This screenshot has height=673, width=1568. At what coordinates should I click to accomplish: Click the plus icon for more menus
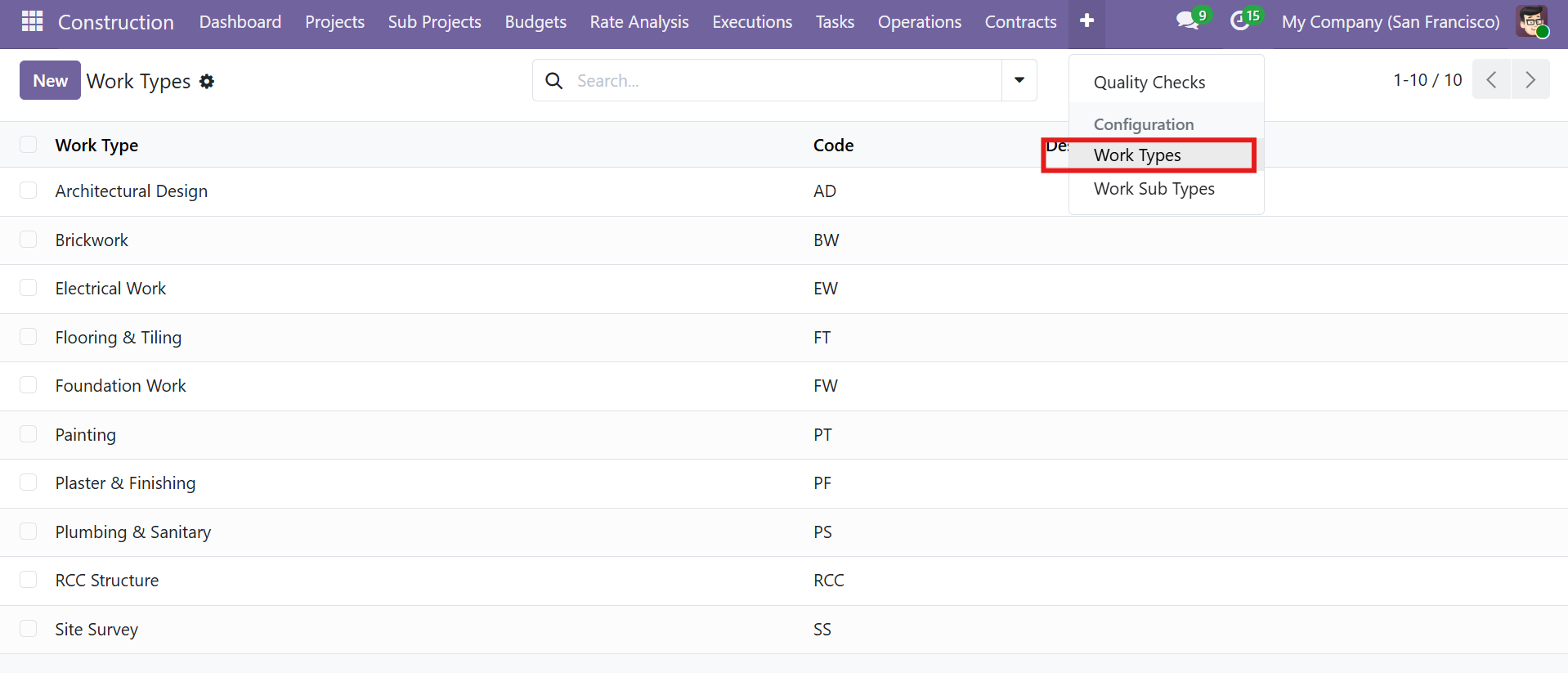1086,21
